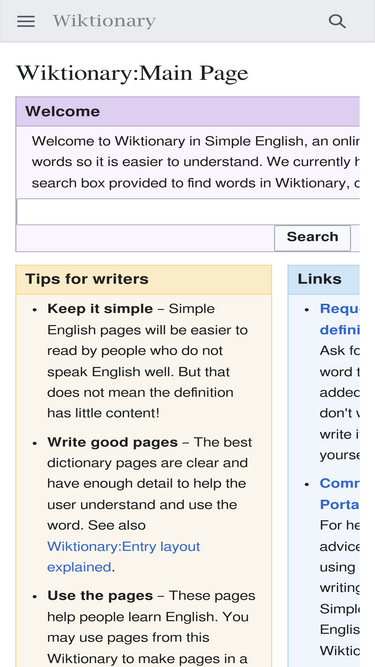Click the Wiktionary:Main Page title
The image size is (375, 667).
click(132, 73)
